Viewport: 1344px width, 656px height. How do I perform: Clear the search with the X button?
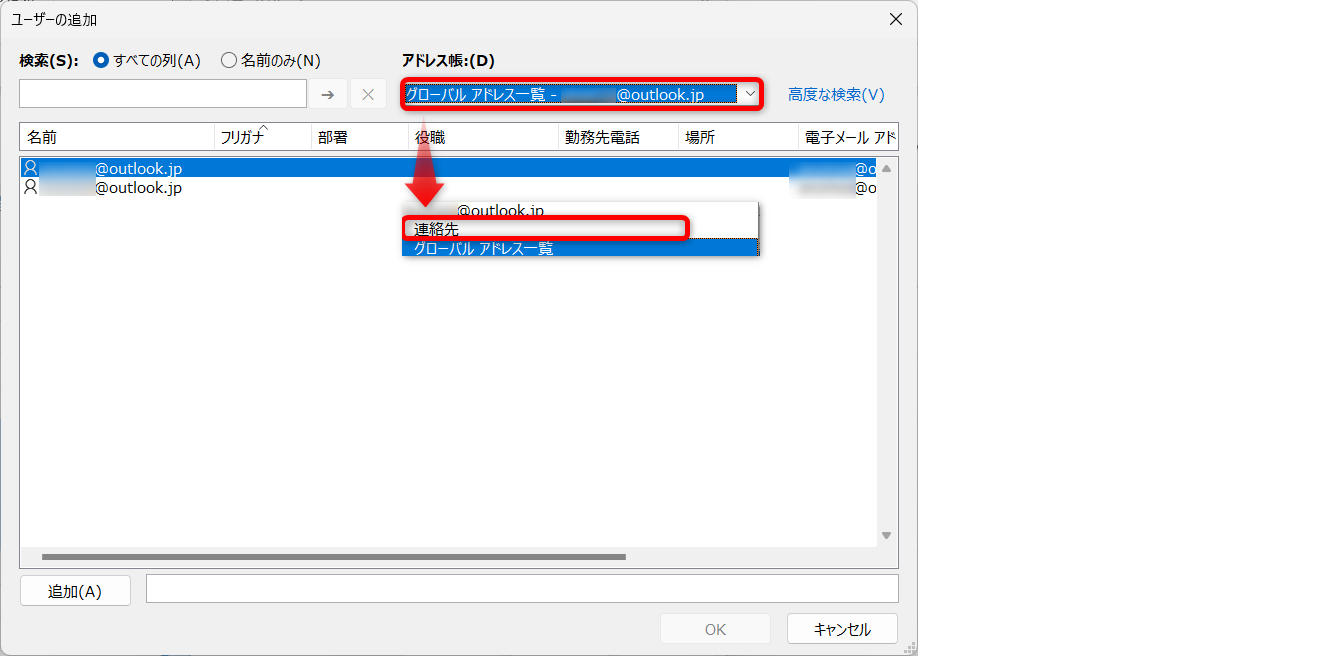(x=368, y=94)
